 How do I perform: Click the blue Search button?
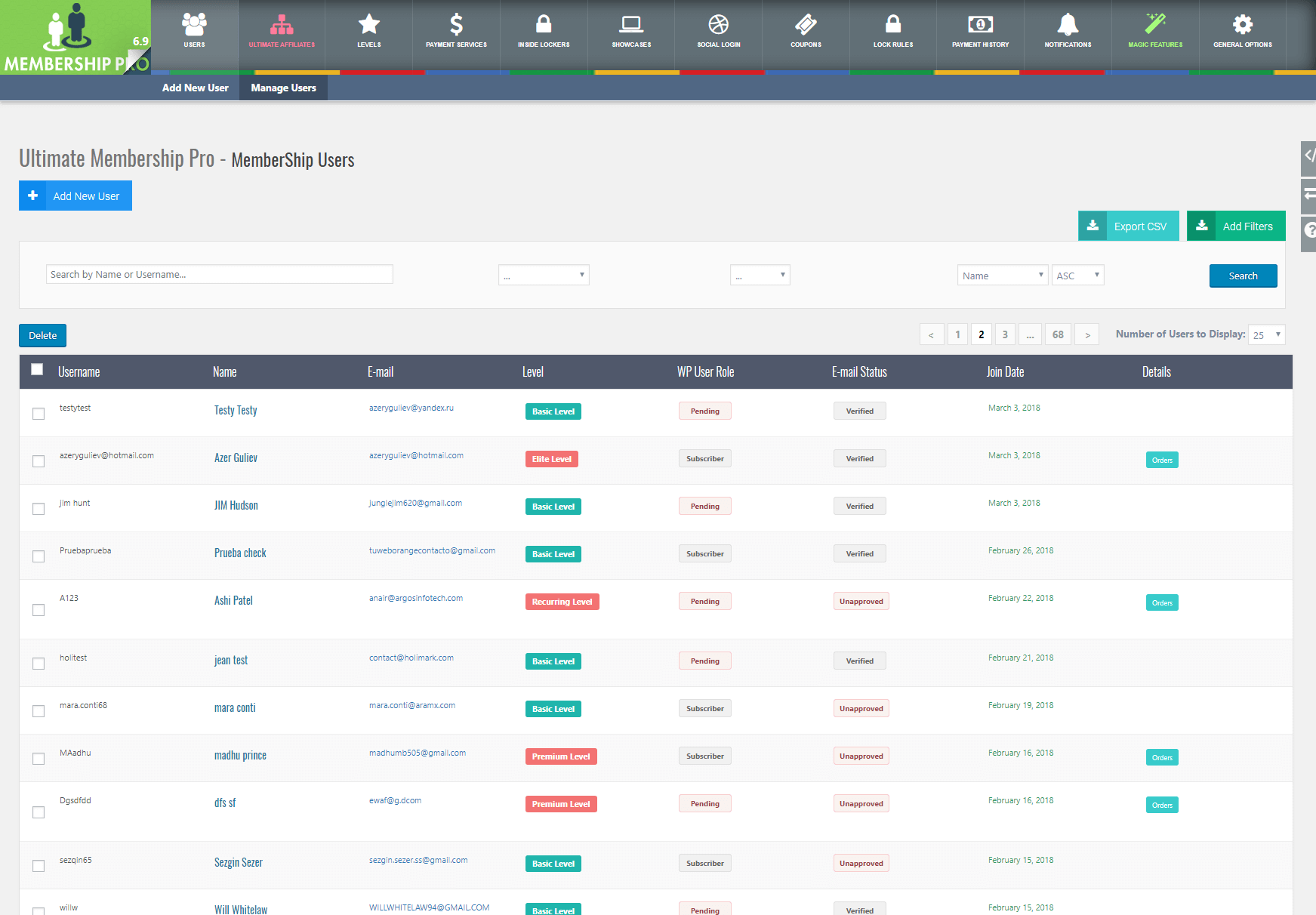pos(1243,276)
